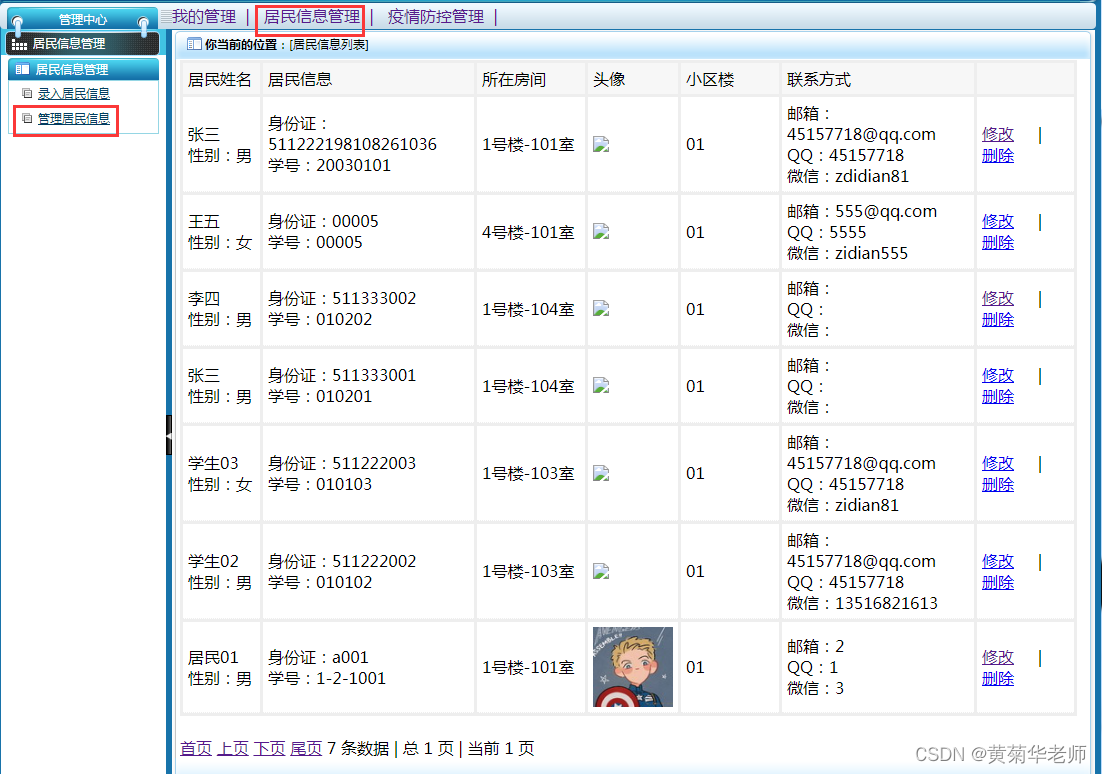Open the 录入居民信息 sidebar link
Screen dimensions: 1102x774
(74, 93)
